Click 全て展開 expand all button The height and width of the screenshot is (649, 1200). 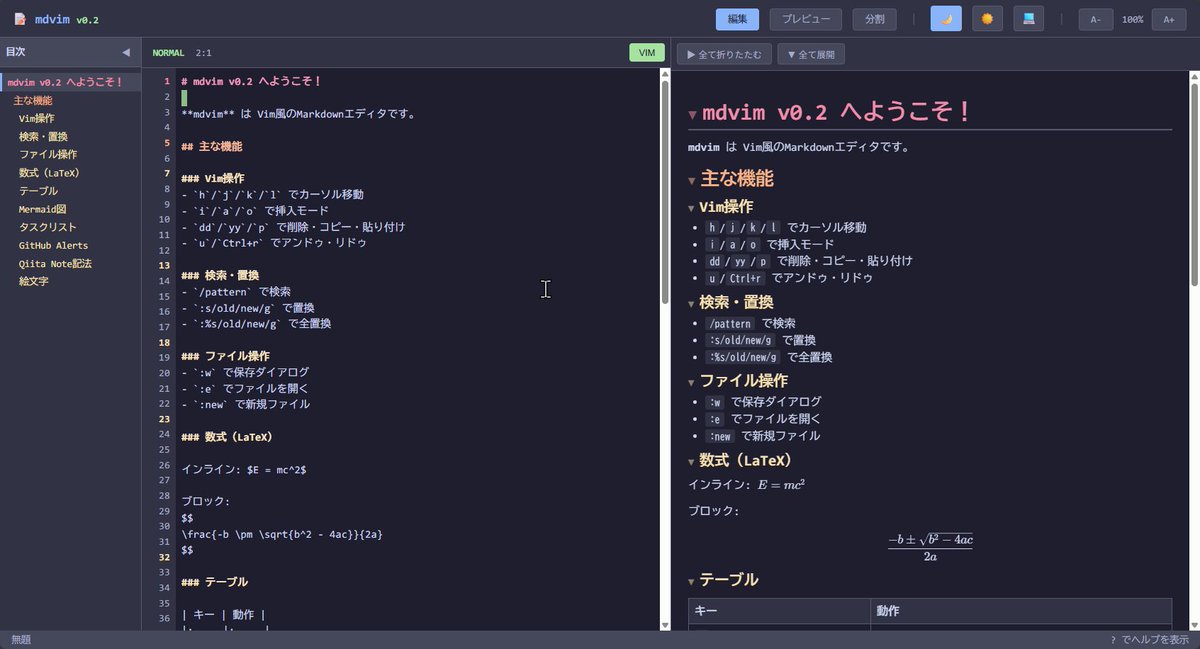[811, 54]
